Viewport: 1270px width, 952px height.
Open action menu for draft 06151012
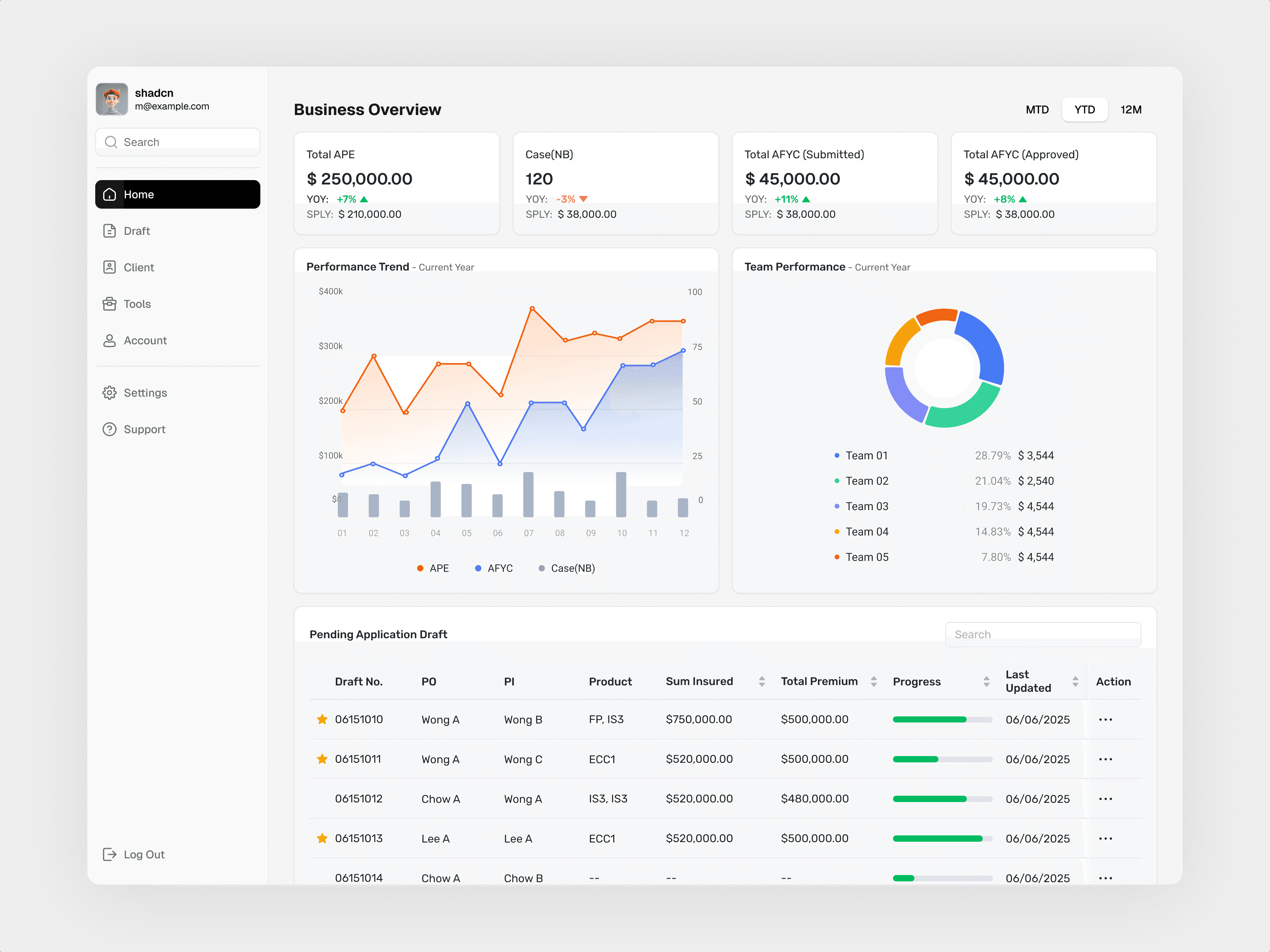click(x=1105, y=799)
